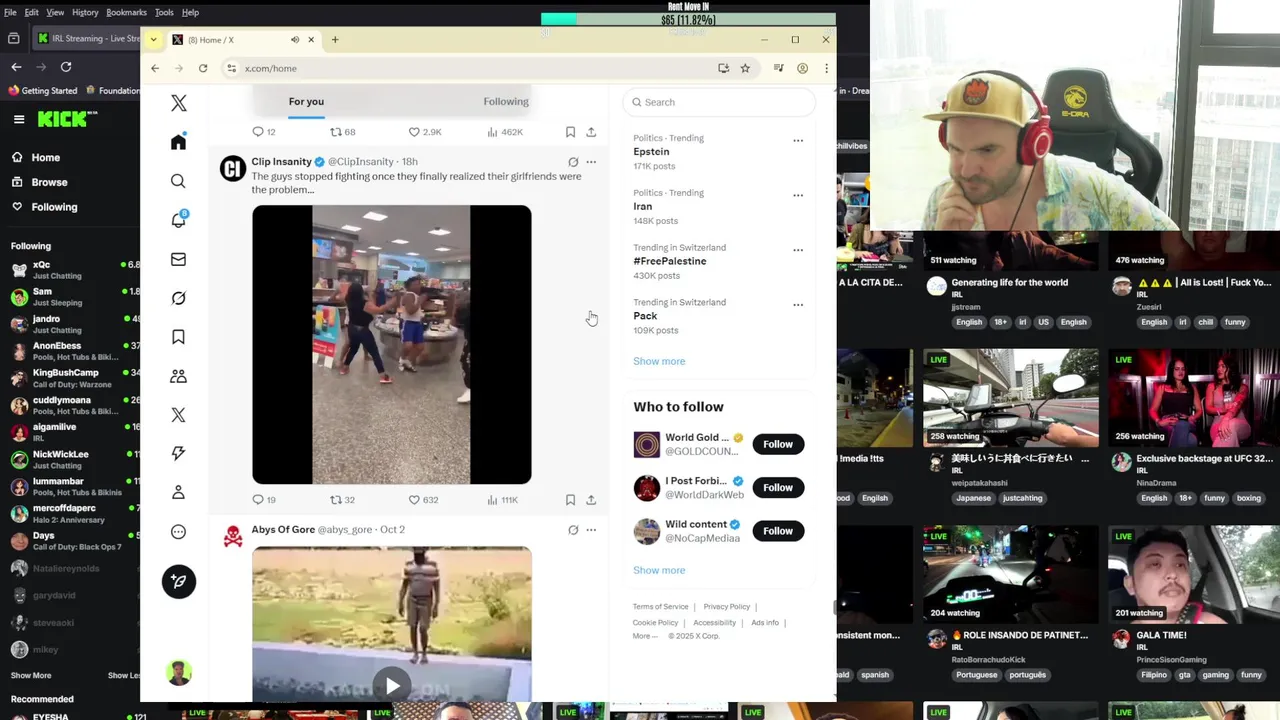Image resolution: width=1280 pixels, height=720 pixels.
Task: Open Communities people icon in X sidebar
Action: [x=178, y=376]
